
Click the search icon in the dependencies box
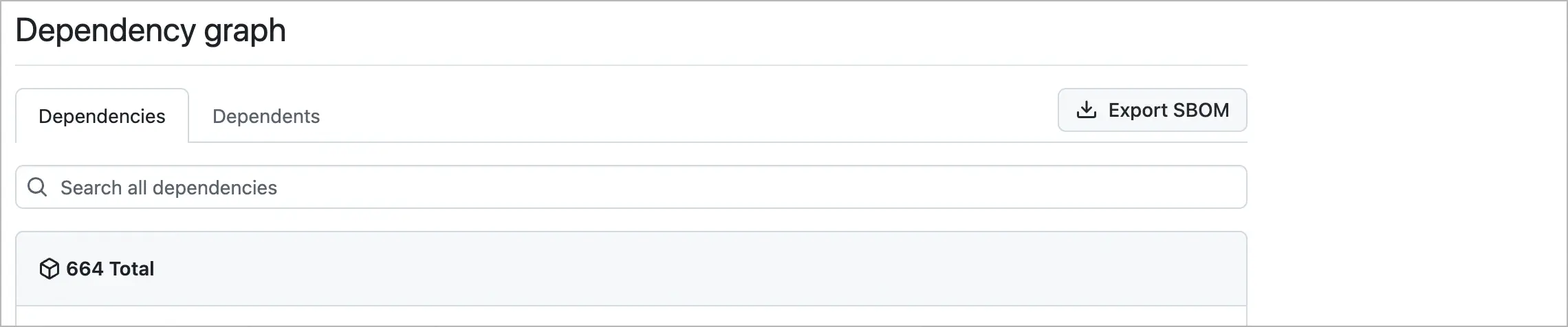(37, 187)
